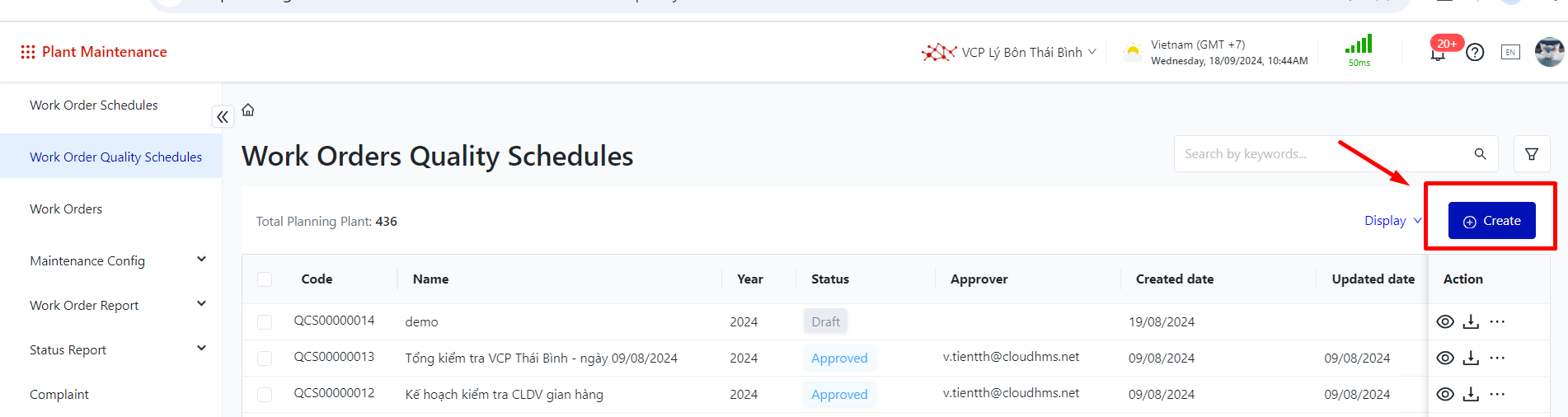The width and height of the screenshot is (1568, 417).
Task: Open more actions for QCS00000013
Action: [1498, 358]
